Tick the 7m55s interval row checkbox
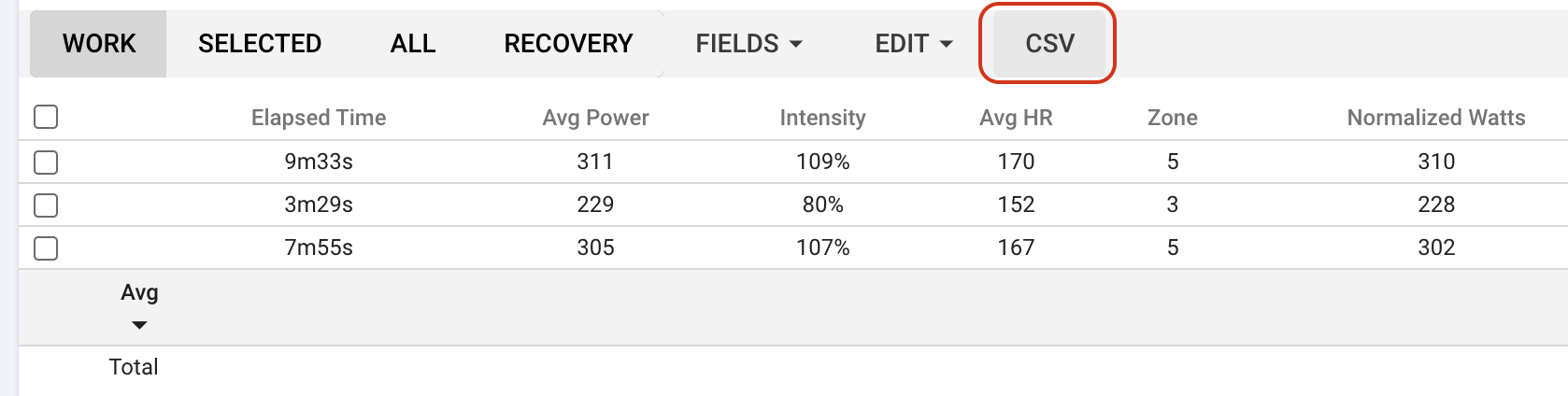Image resolution: width=1568 pixels, height=396 pixels. [46, 248]
